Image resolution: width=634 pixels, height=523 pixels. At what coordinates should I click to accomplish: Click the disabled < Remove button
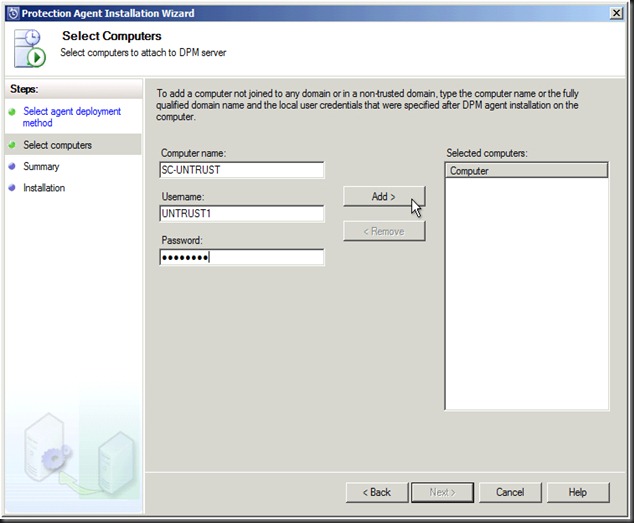(384, 231)
